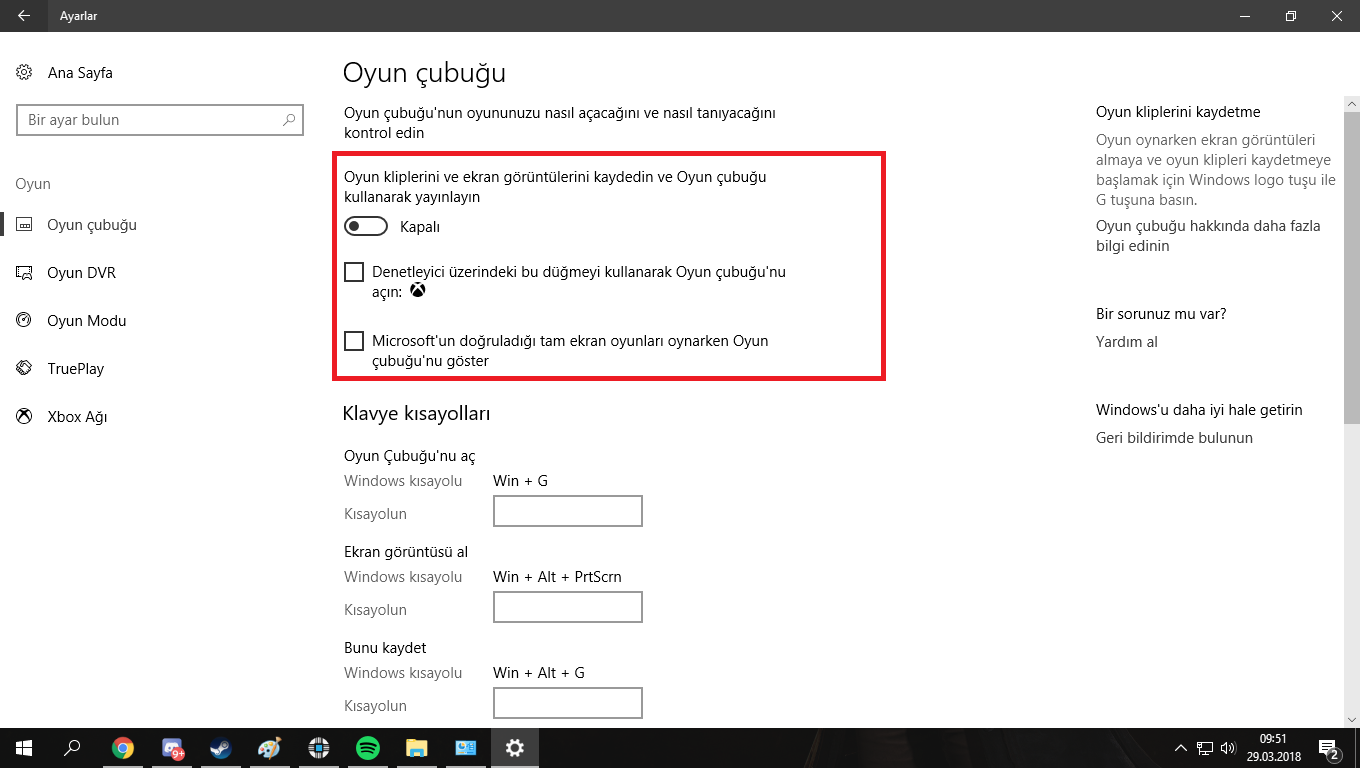
Task: Open Spotify from the taskbar
Action: [x=368, y=748]
